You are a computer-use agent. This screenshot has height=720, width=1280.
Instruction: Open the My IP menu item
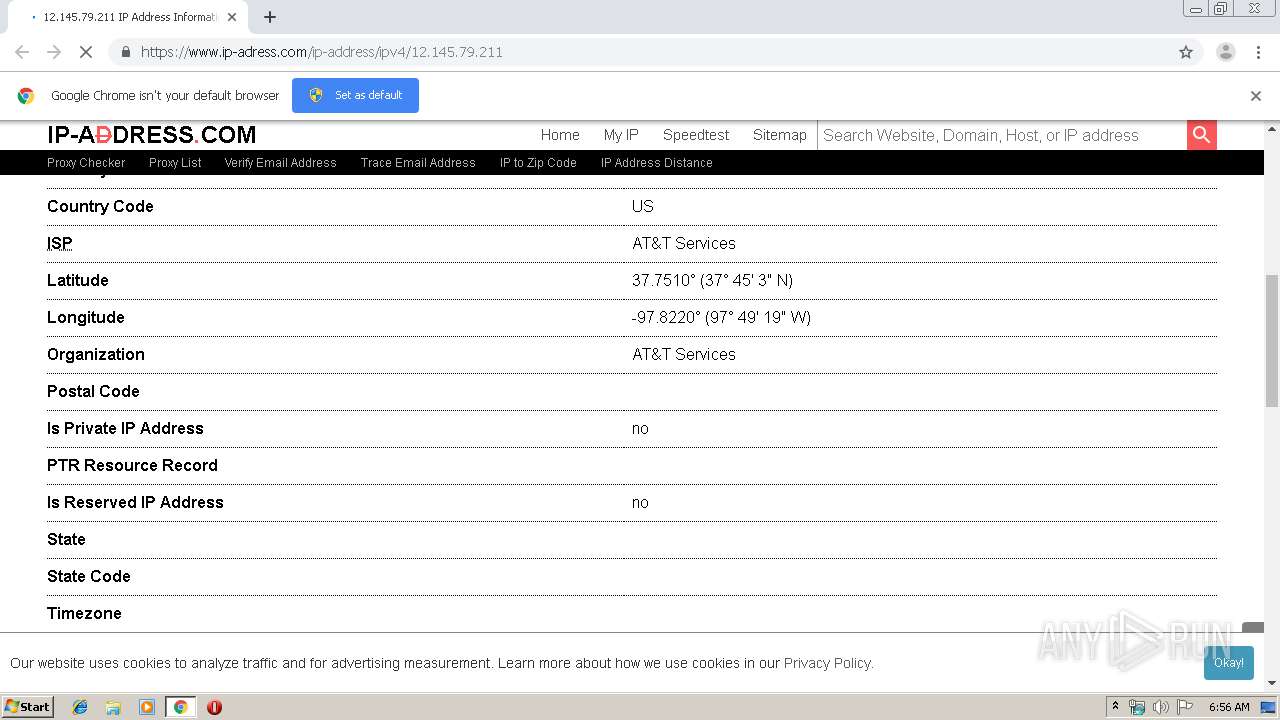tap(621, 135)
